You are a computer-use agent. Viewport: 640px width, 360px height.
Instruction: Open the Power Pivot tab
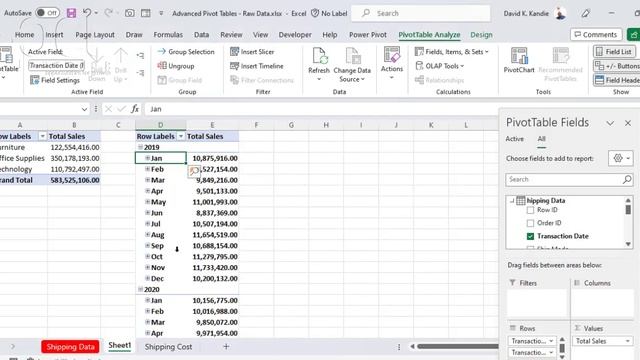coord(368,35)
